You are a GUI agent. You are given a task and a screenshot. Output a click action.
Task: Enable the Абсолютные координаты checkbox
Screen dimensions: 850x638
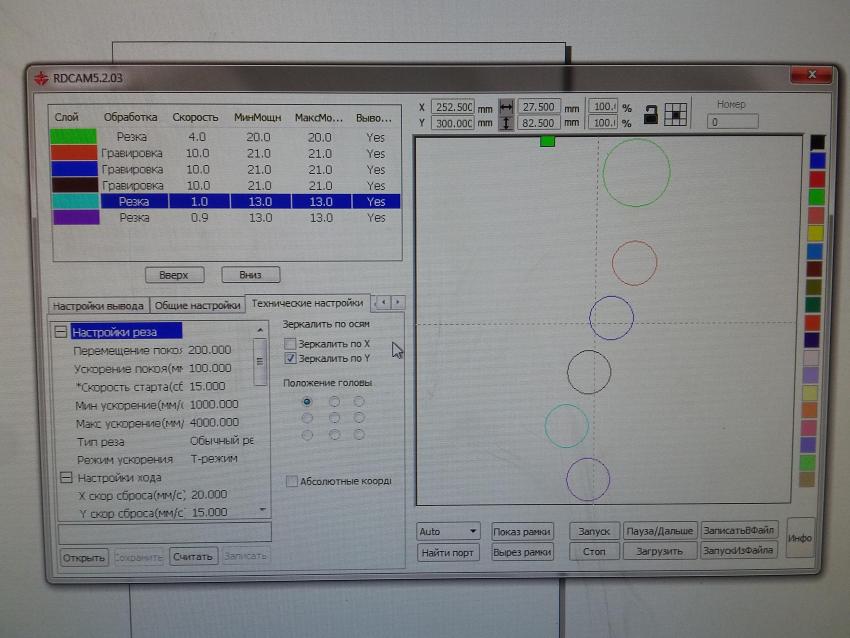click(x=291, y=481)
